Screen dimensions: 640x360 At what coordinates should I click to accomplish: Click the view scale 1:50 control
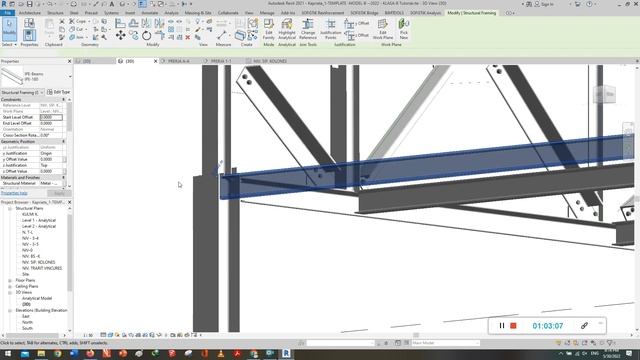click(88, 336)
